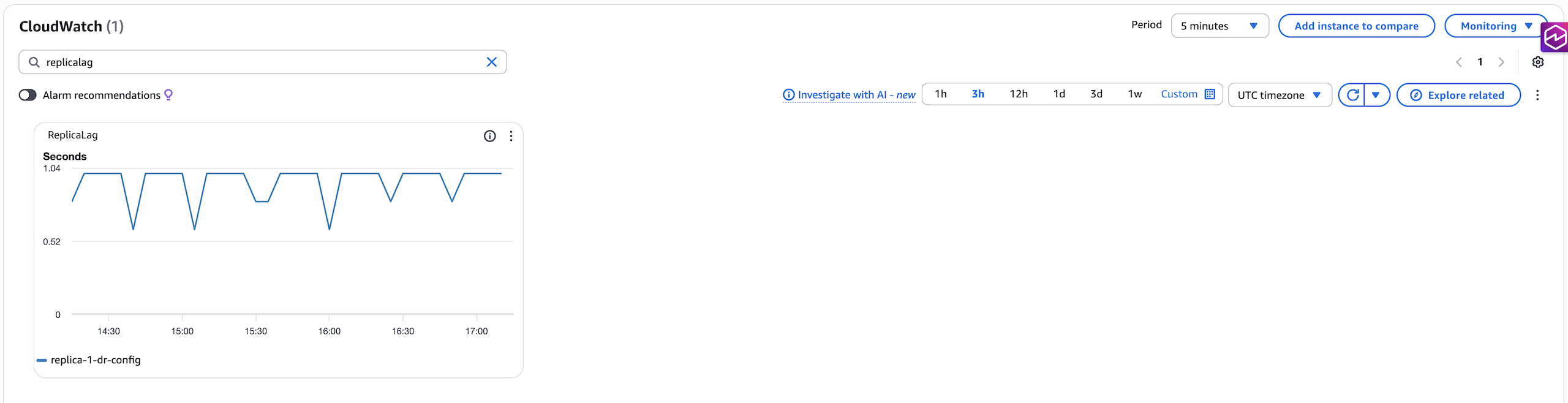Screen dimensions: 1568x403
Task: Open the Monitoring dropdown
Action: click(1495, 26)
